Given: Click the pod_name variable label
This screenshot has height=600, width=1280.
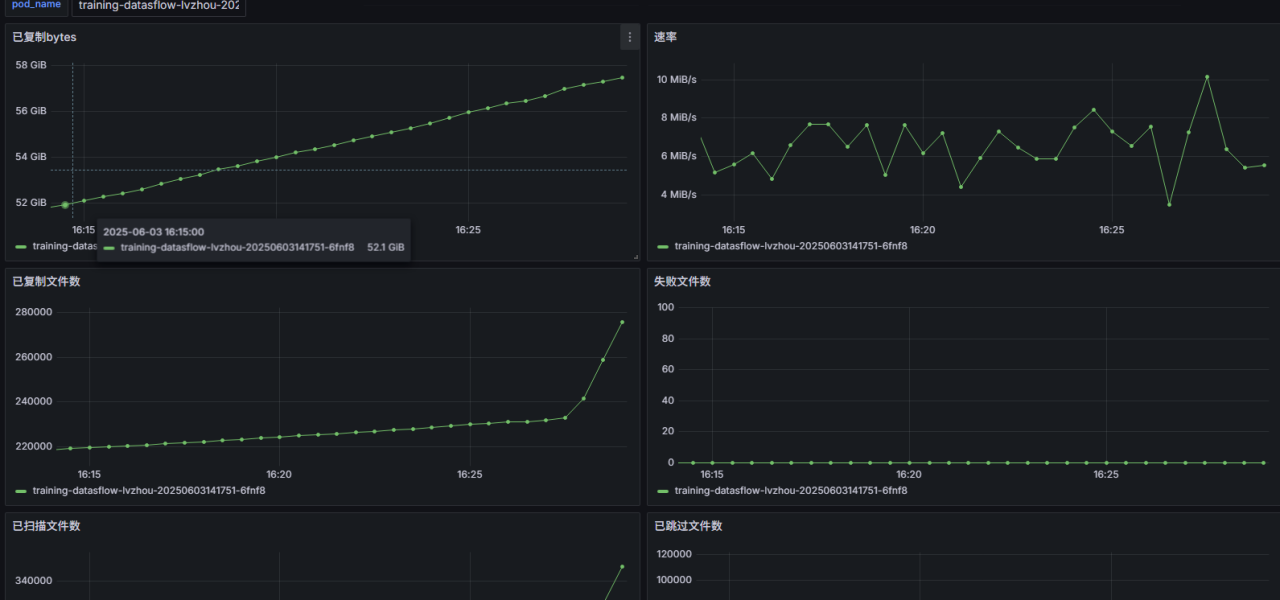Looking at the screenshot, I should click(x=36, y=5).
